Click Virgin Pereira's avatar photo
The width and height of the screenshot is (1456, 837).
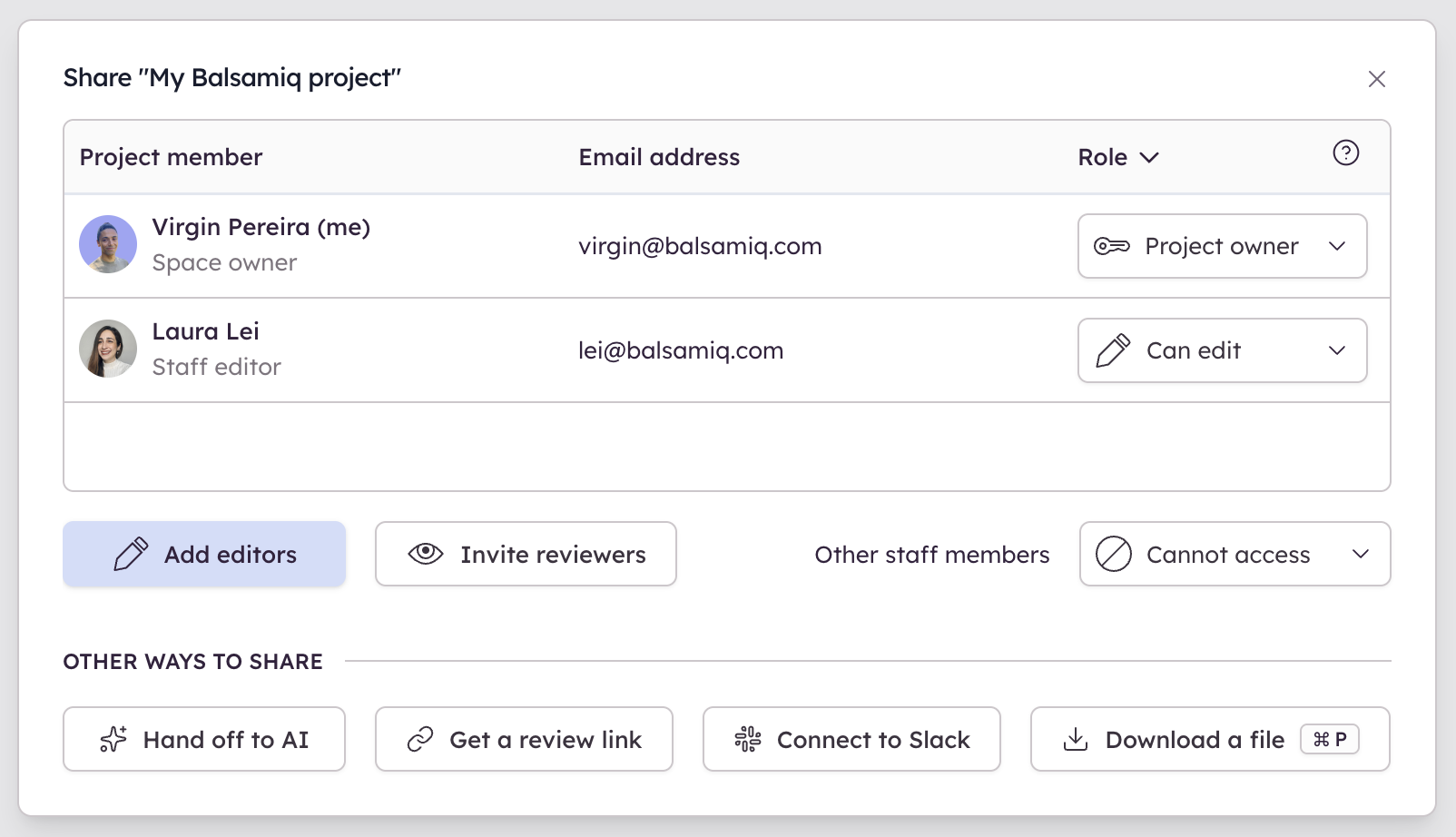click(x=108, y=244)
